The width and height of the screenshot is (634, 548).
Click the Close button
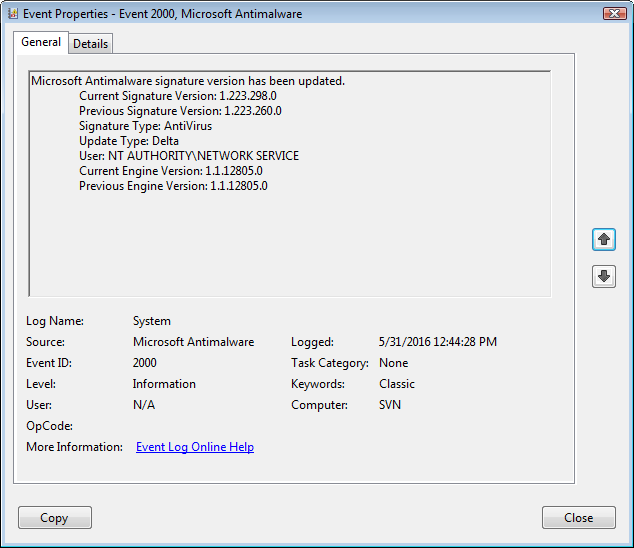pos(579,517)
